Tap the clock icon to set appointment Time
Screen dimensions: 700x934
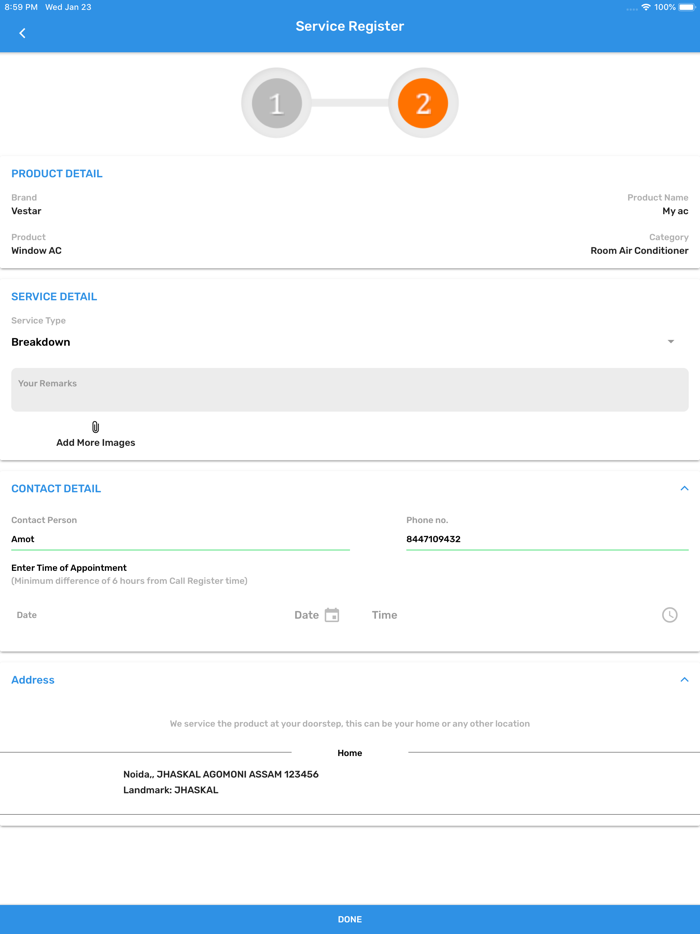click(670, 614)
